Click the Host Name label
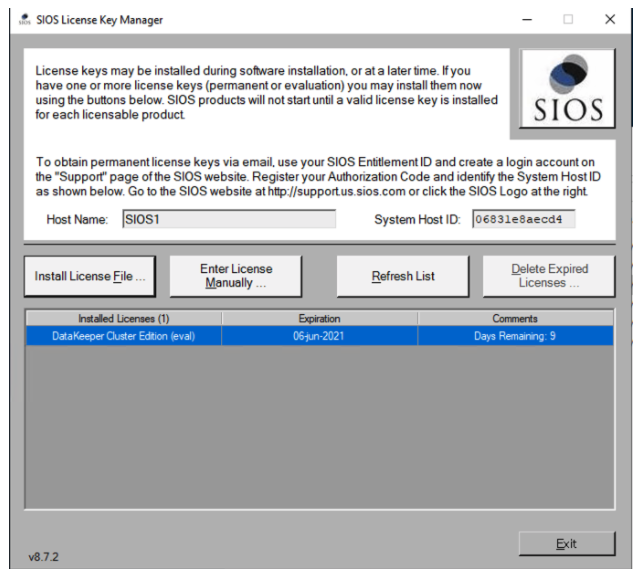The width and height of the screenshot is (641, 579). click(x=77, y=220)
